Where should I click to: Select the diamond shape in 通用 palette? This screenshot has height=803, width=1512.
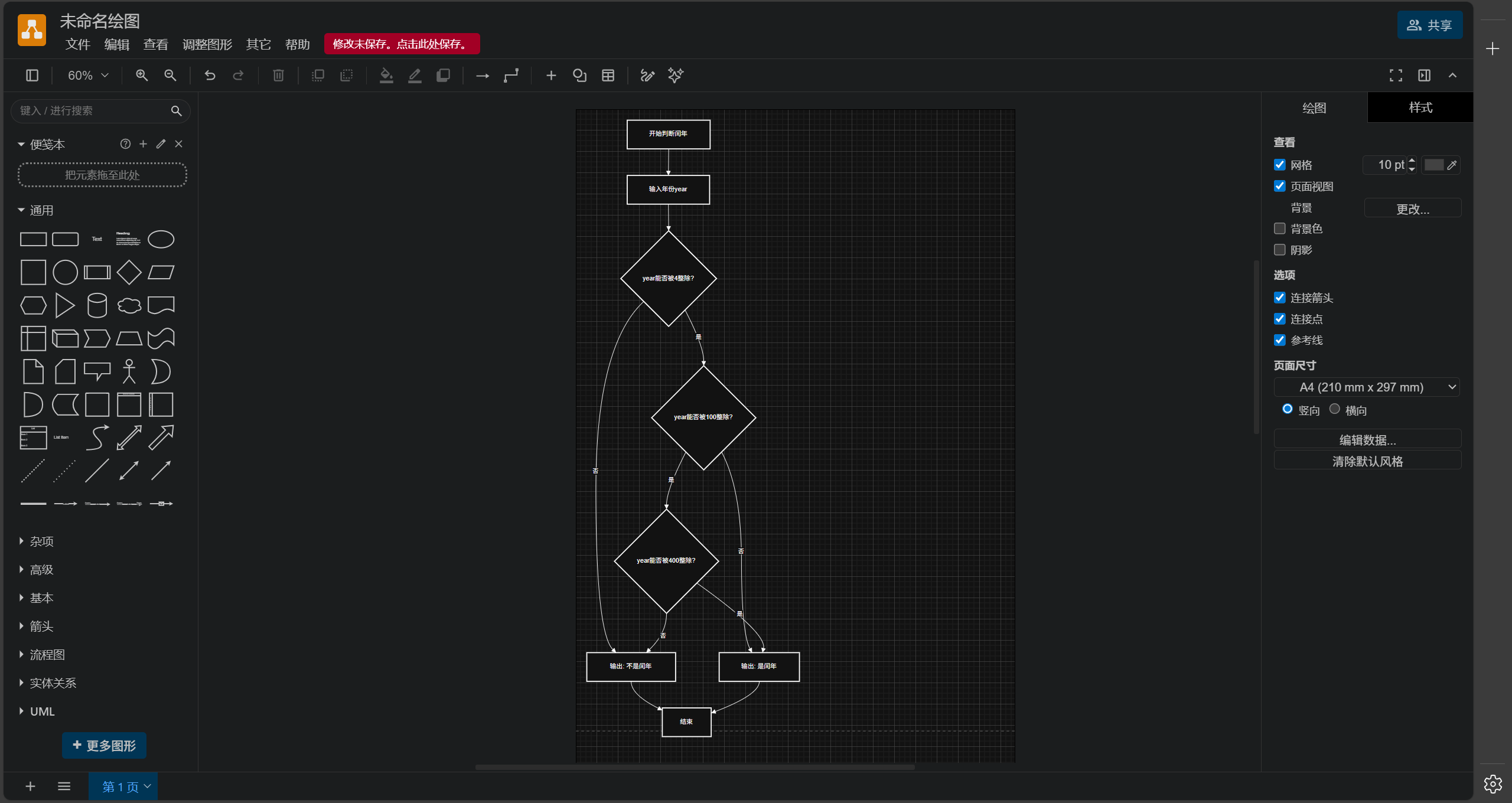[129, 272]
